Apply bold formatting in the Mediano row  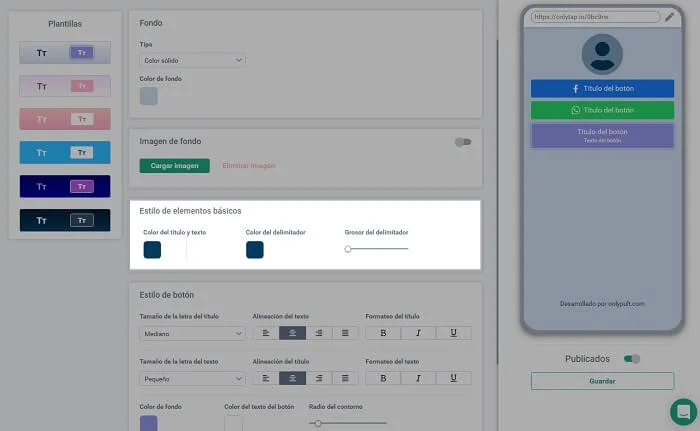[x=383, y=333]
